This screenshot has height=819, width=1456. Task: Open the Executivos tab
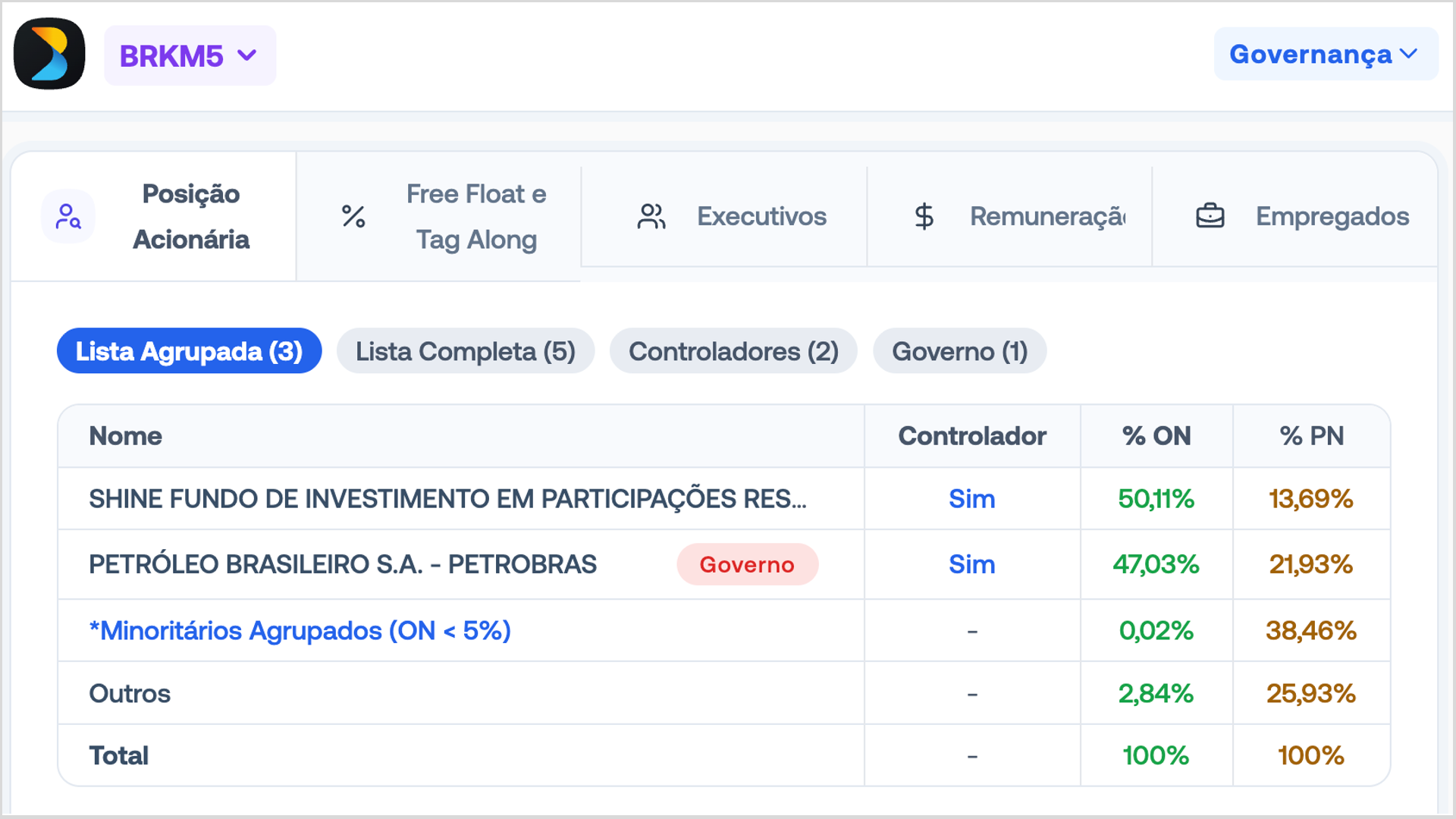tap(724, 217)
